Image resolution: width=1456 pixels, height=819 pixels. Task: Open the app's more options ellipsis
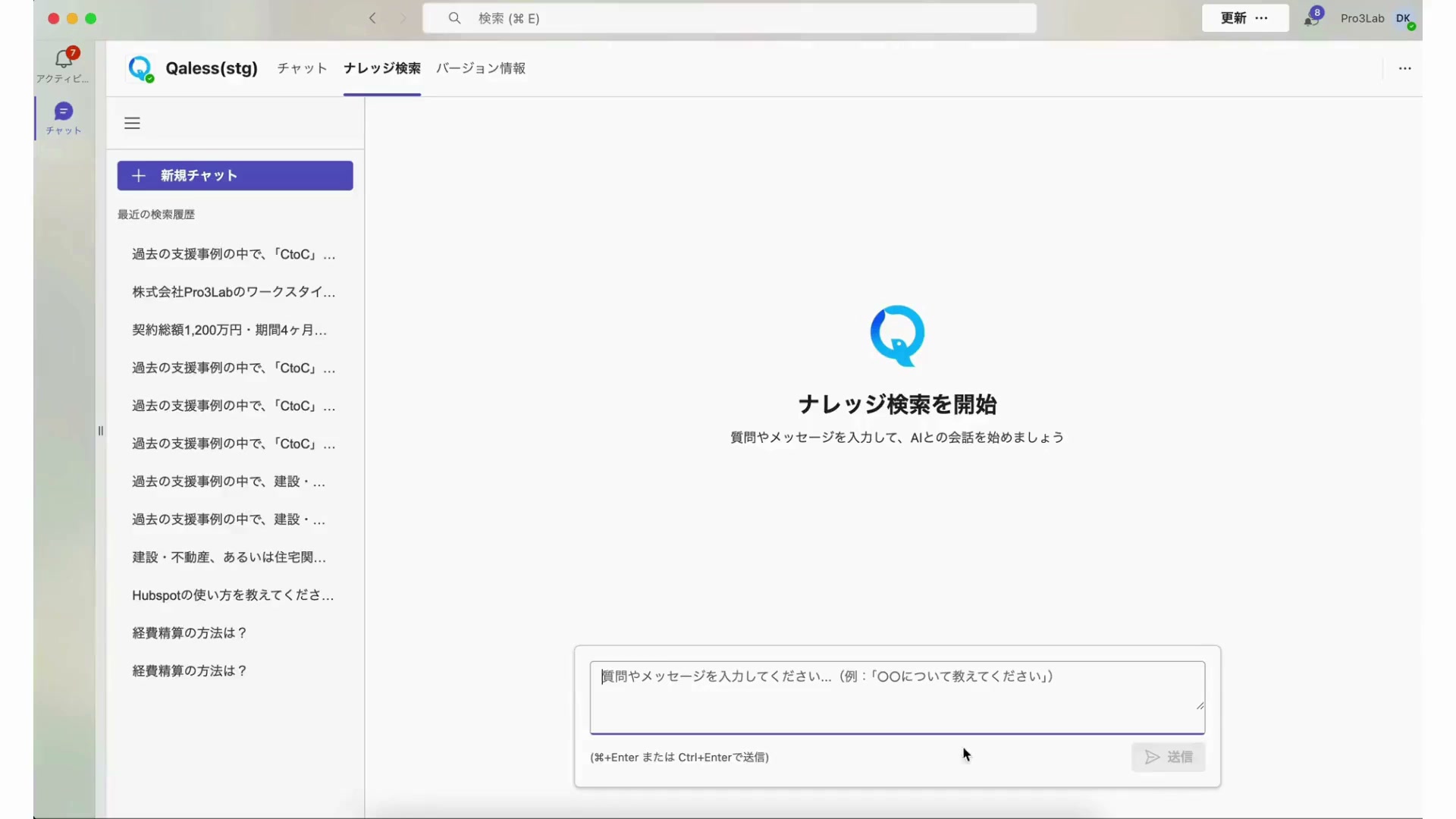click(1404, 68)
